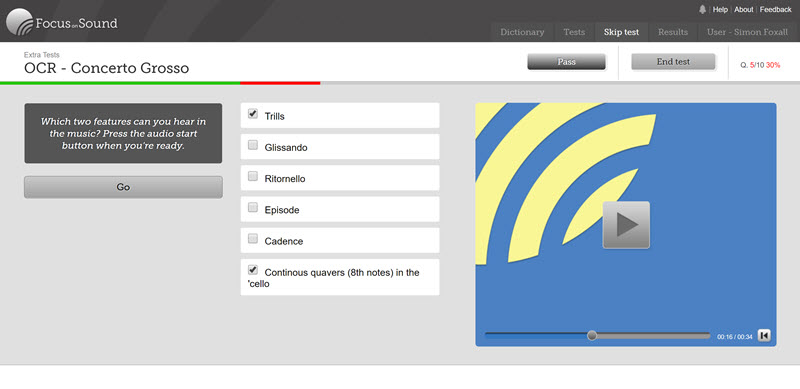Switch to the Tests tab
This screenshot has height=389, width=800.
pos(574,32)
